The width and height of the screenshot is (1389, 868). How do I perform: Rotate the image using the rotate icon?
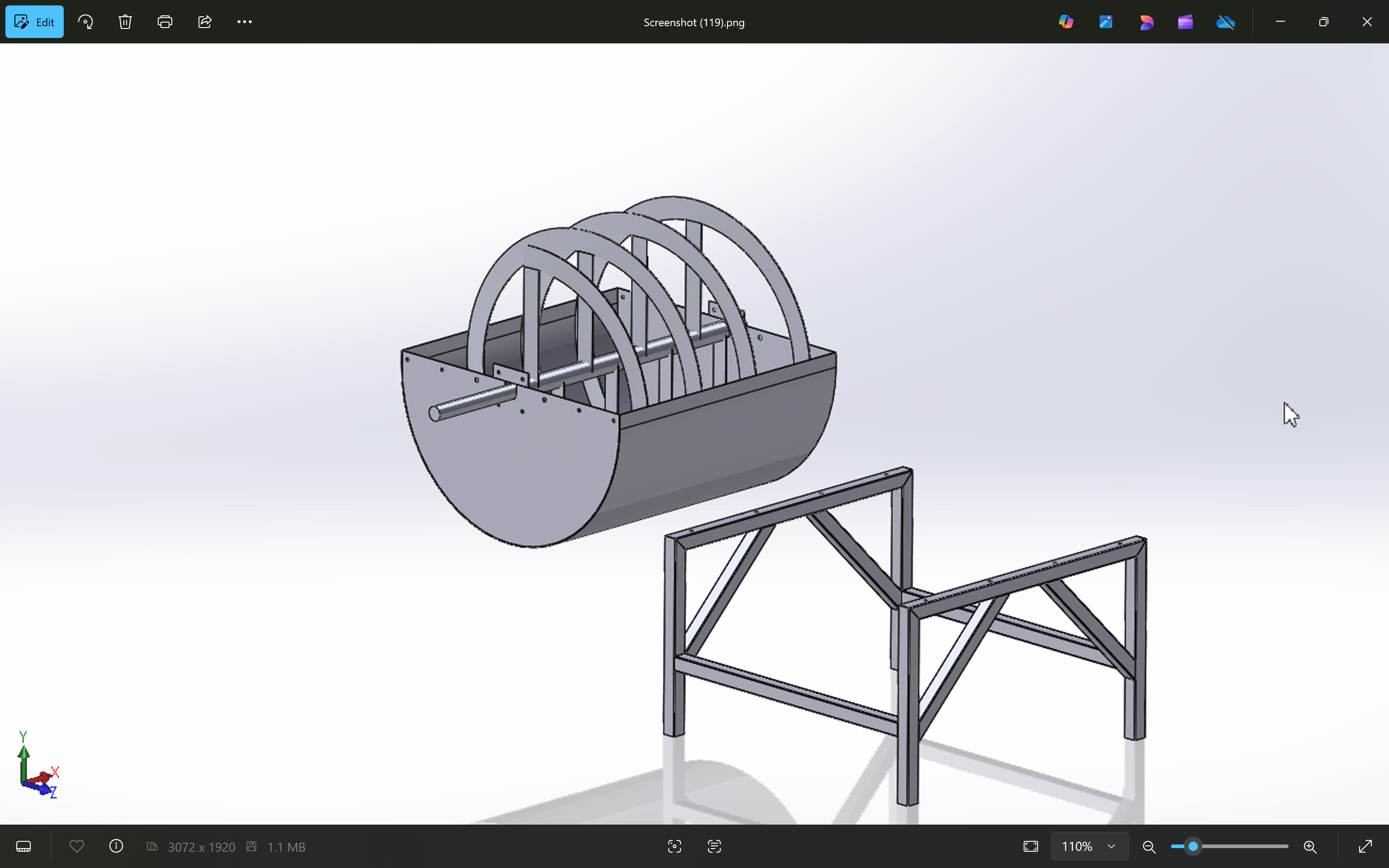[85, 22]
